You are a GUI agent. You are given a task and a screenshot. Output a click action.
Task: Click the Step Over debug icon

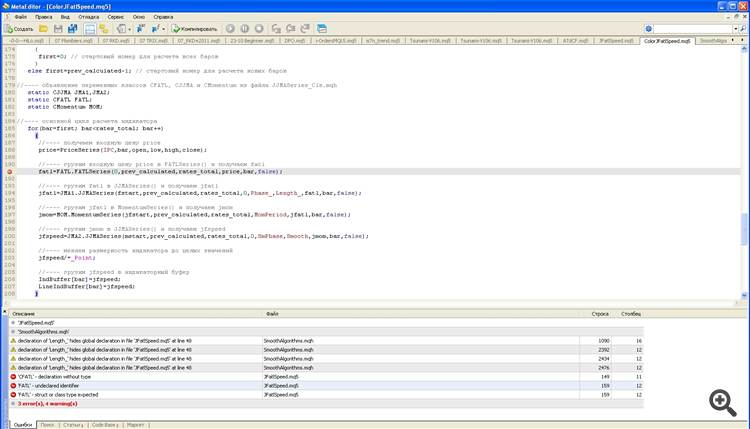tap(290, 29)
